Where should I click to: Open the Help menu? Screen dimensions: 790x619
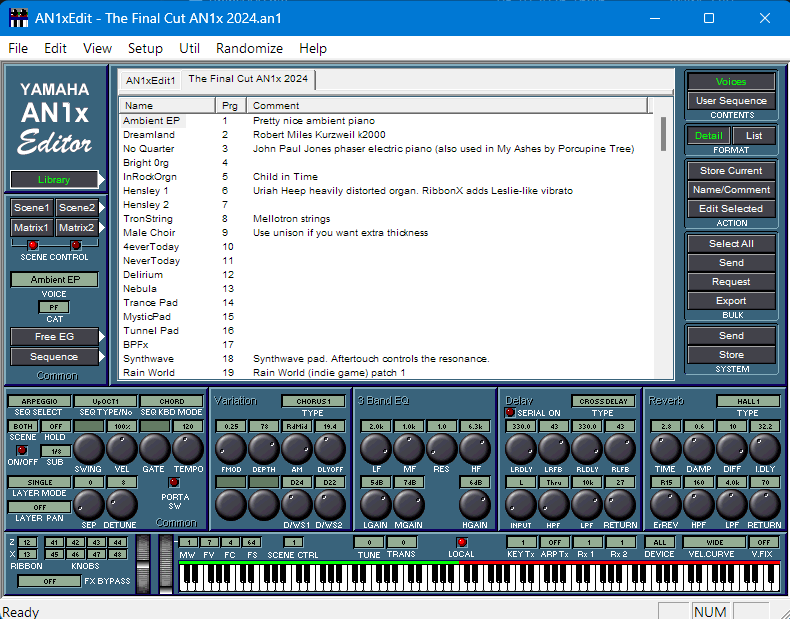pyautogui.click(x=313, y=48)
